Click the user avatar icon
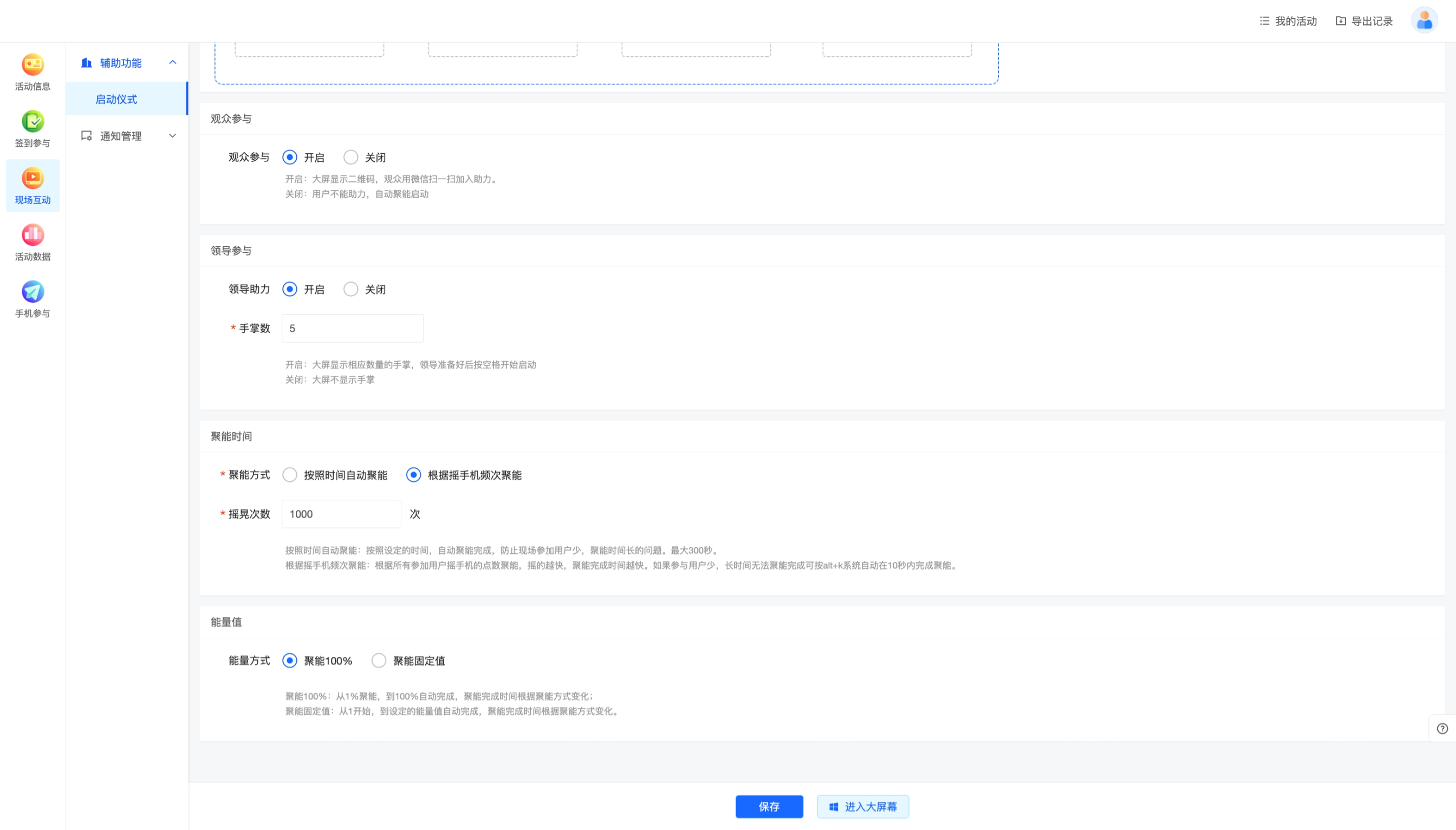The width and height of the screenshot is (1456, 830). click(1423, 21)
